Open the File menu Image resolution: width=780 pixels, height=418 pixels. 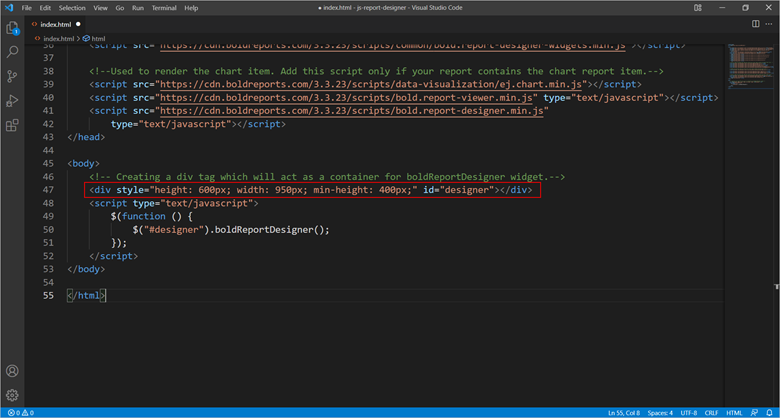(26, 8)
